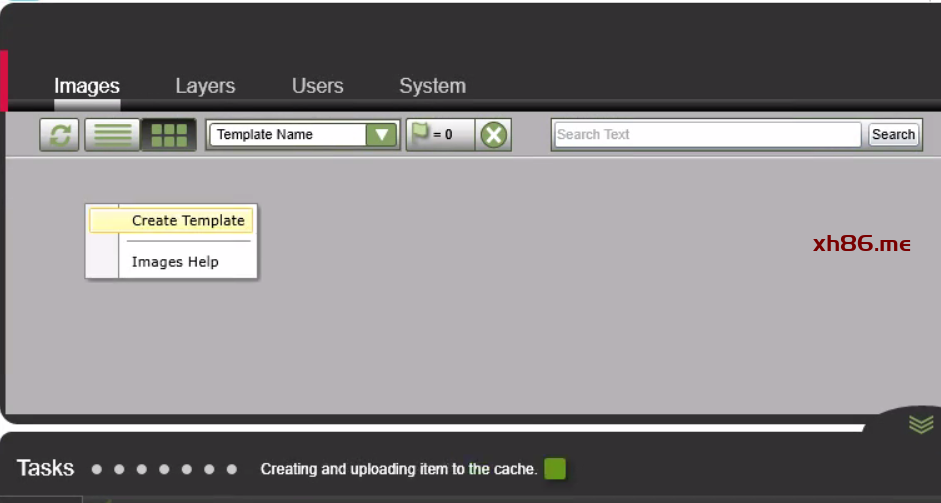Click the green flag filter button

pyautogui.click(x=438, y=135)
